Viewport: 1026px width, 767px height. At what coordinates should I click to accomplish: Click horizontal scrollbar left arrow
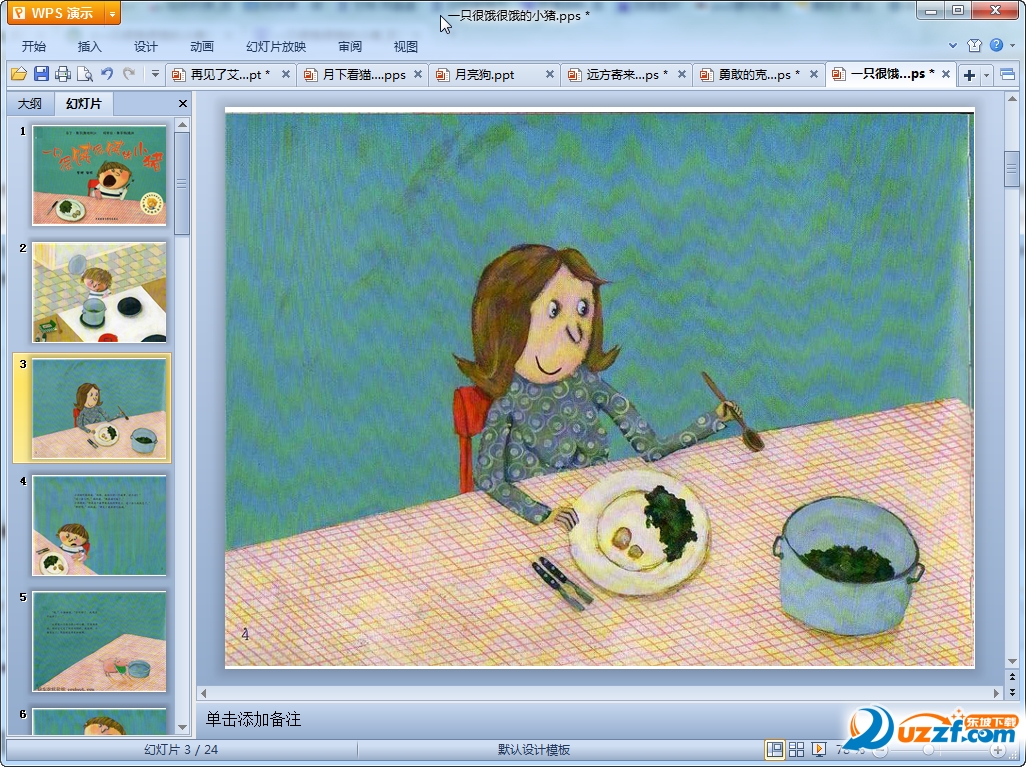(203, 693)
